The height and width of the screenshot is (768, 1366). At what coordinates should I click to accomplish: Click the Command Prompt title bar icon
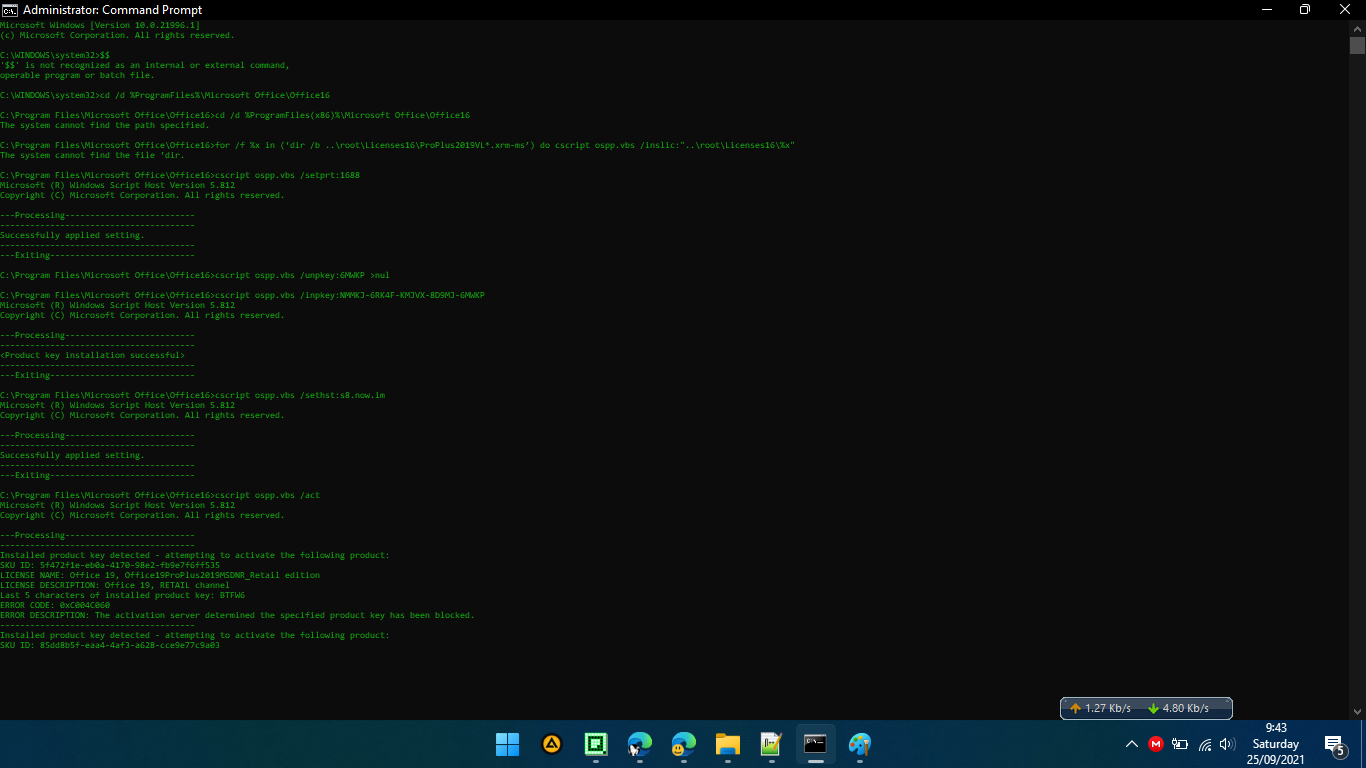pos(10,10)
